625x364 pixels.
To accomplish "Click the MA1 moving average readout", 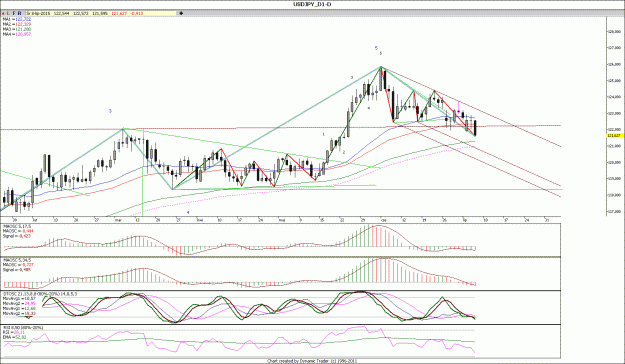I will click(x=17, y=19).
